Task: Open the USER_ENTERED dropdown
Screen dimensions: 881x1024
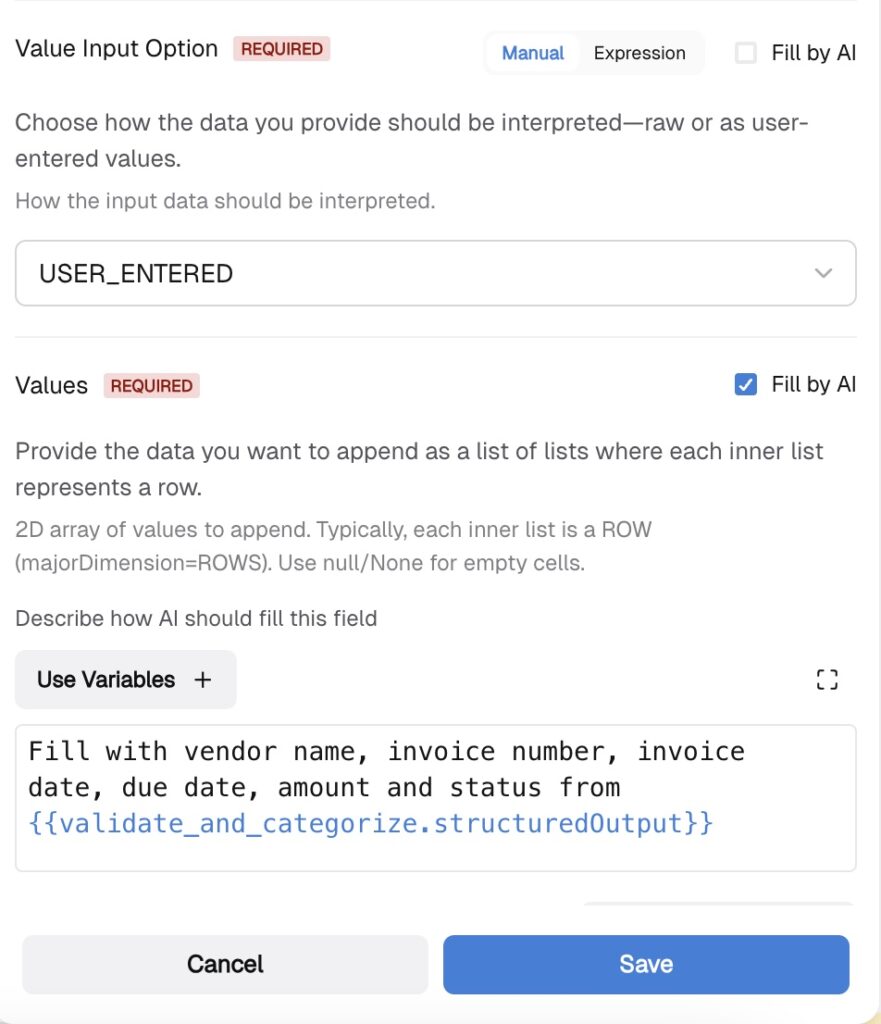Action: click(436, 273)
